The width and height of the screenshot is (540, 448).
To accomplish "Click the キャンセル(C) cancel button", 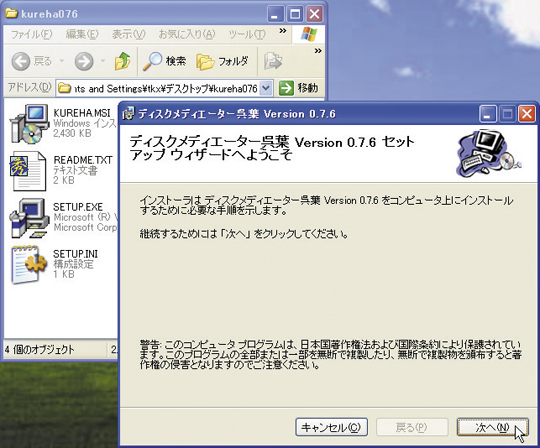I will click(x=331, y=427).
